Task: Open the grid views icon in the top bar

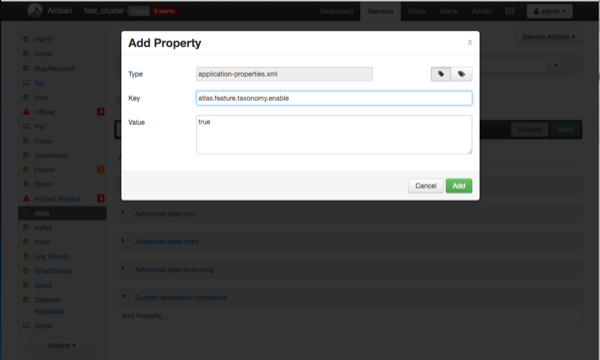Action: [x=510, y=11]
